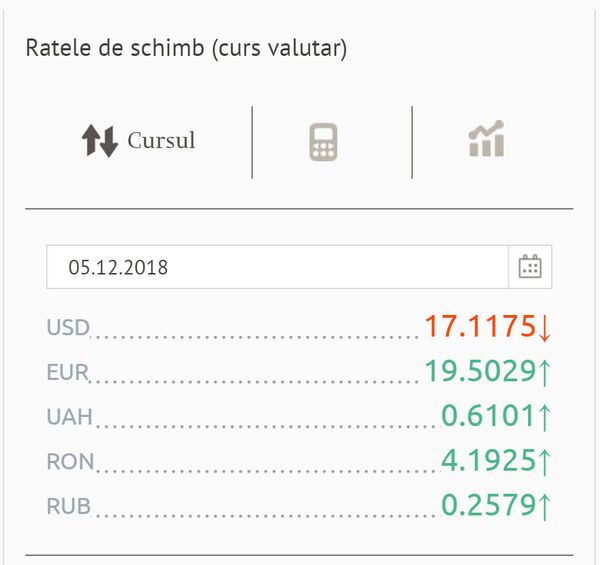Select the RON currency label
The width and height of the screenshot is (600, 565).
[69, 462]
